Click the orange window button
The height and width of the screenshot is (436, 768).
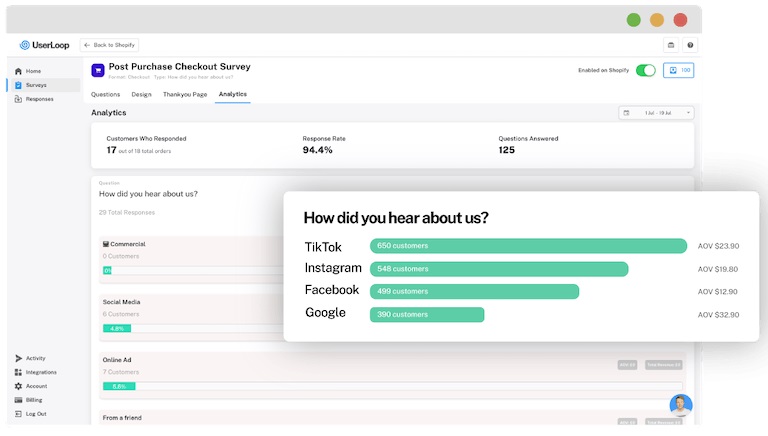coord(656,20)
